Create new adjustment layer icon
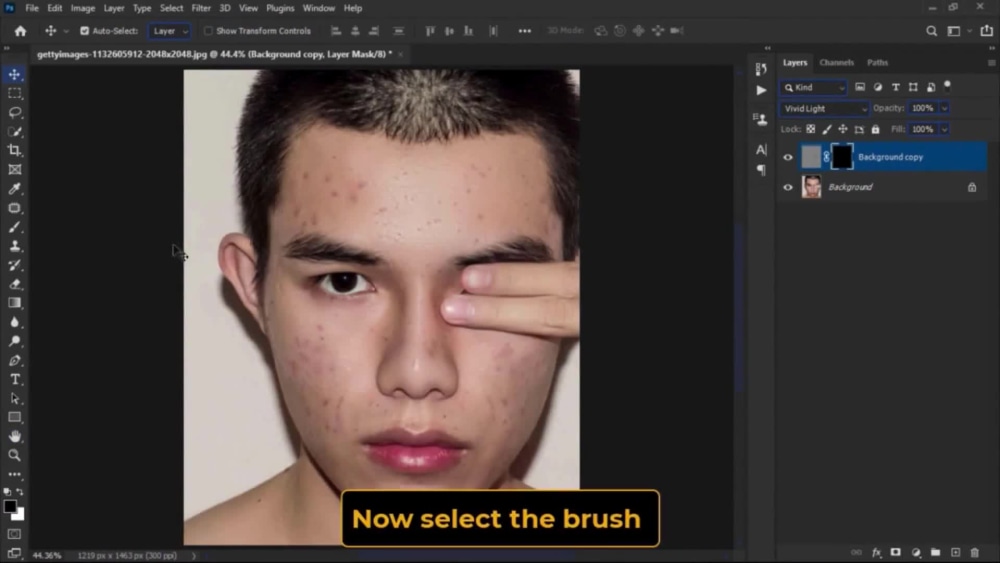 coord(916,552)
